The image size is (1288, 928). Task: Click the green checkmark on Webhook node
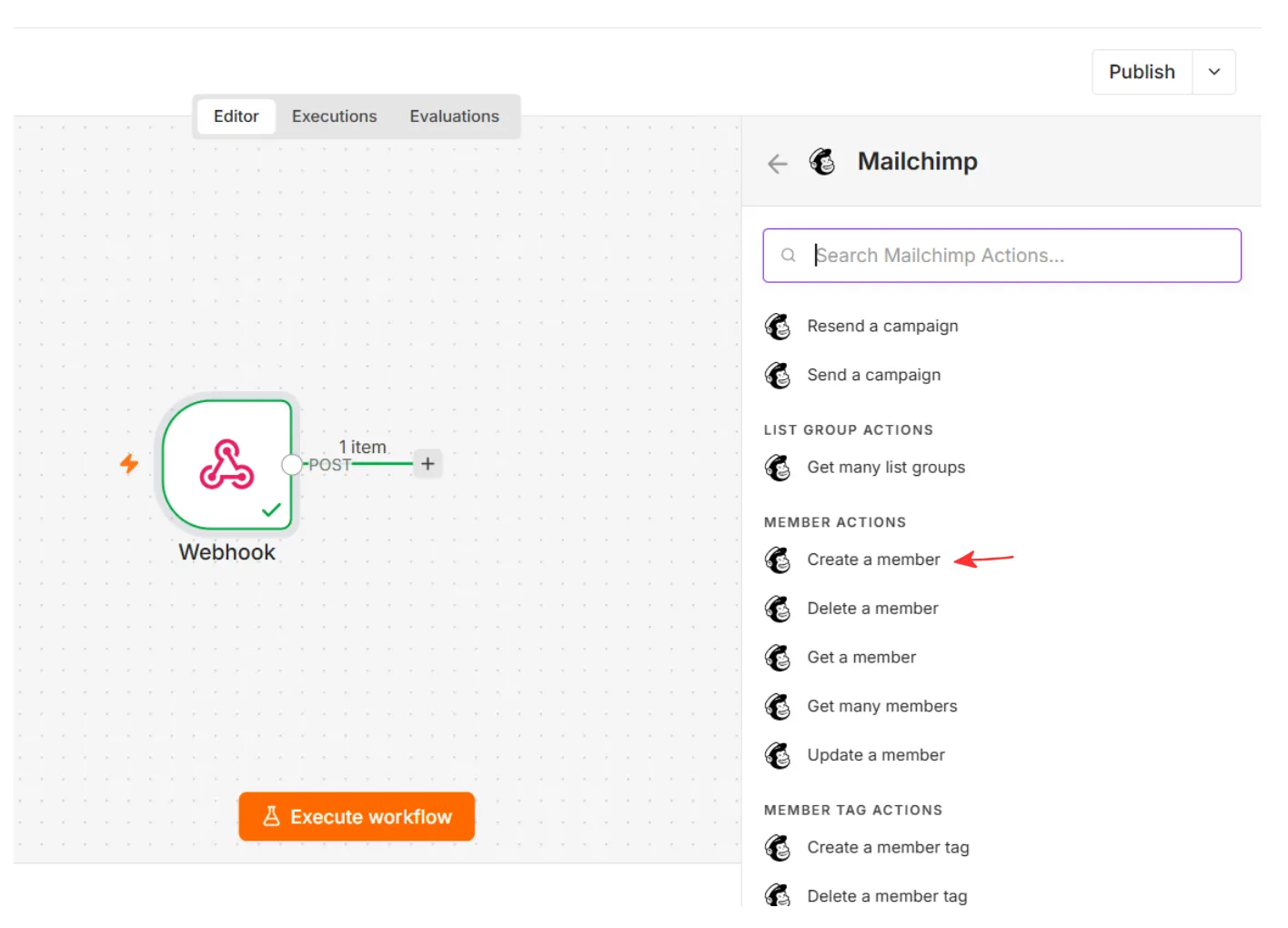click(271, 510)
